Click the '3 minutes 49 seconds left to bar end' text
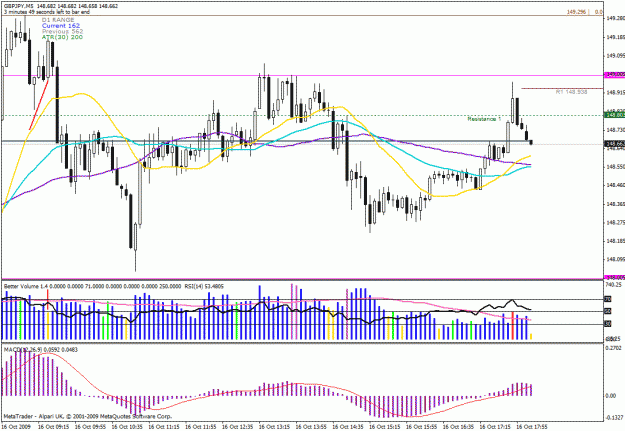This screenshot has height=431, width=625. 47,12
